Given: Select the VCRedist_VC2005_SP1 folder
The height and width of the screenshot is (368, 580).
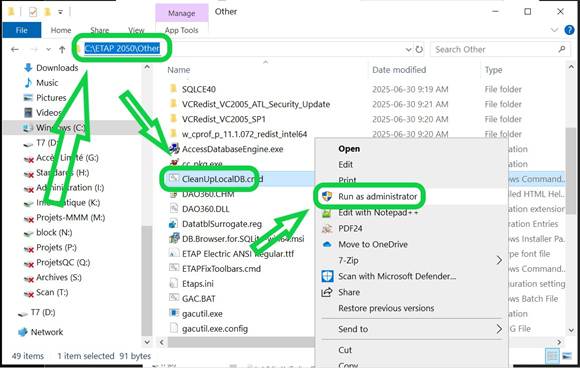Looking at the screenshot, I should pos(223,119).
